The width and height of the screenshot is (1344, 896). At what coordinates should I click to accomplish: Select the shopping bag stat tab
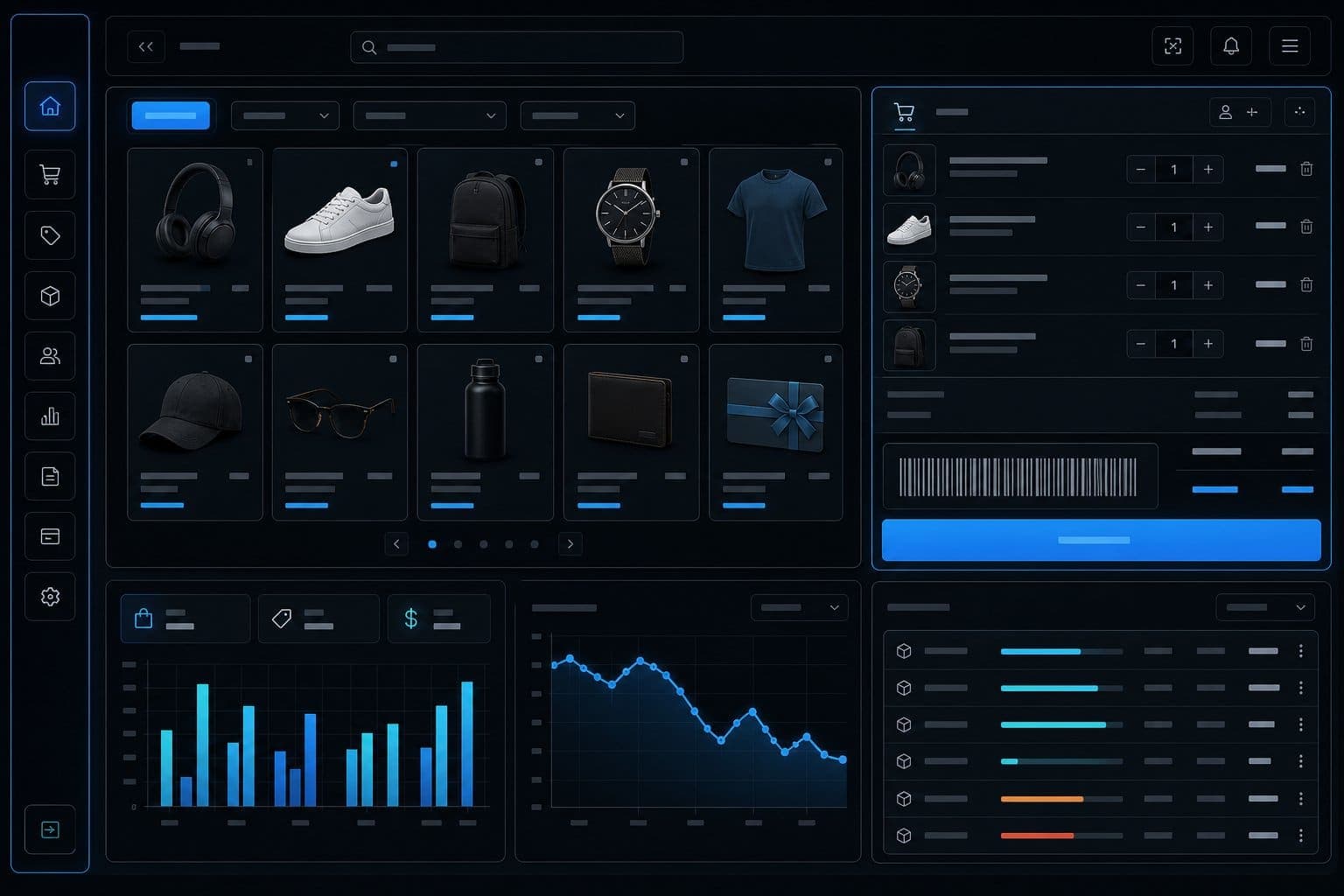(185, 619)
